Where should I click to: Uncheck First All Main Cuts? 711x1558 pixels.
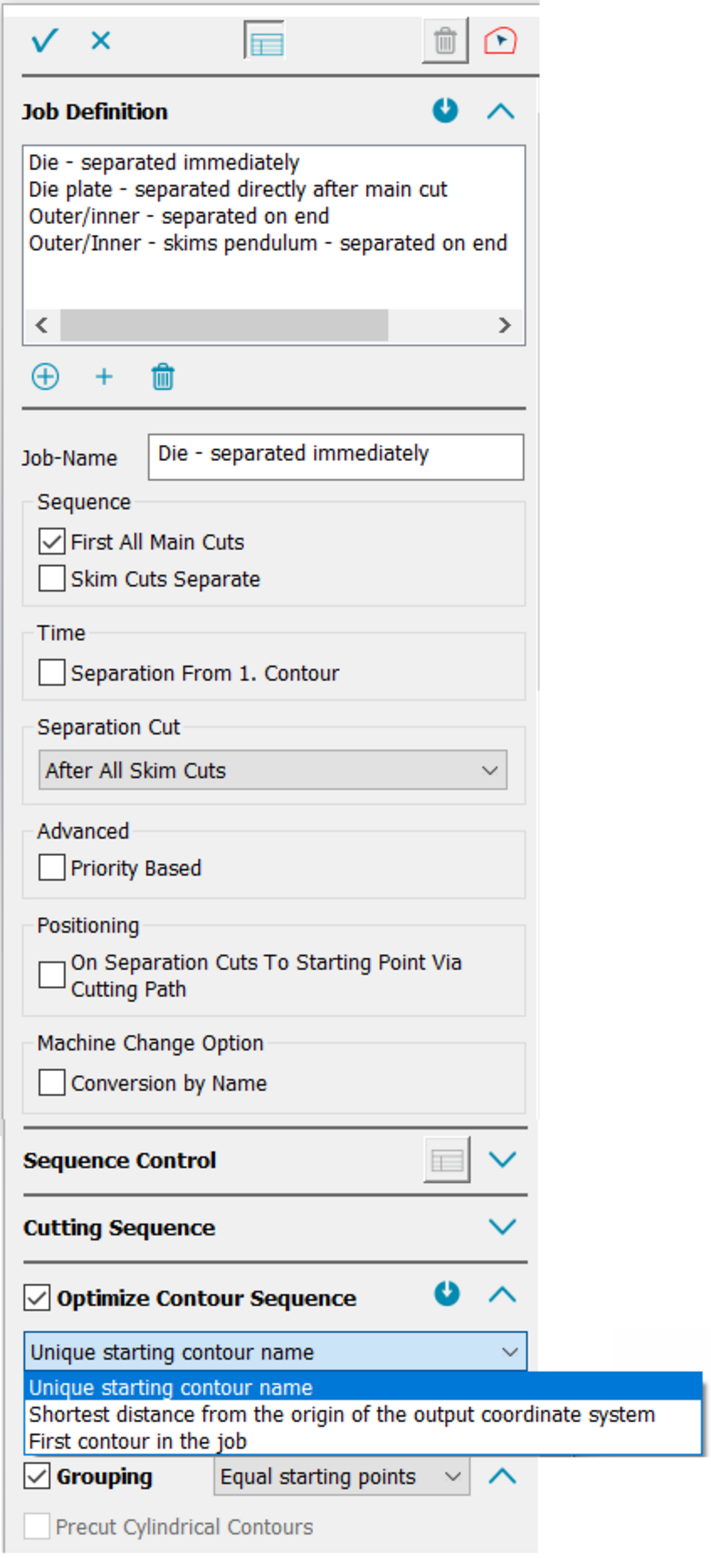pyautogui.click(x=52, y=542)
